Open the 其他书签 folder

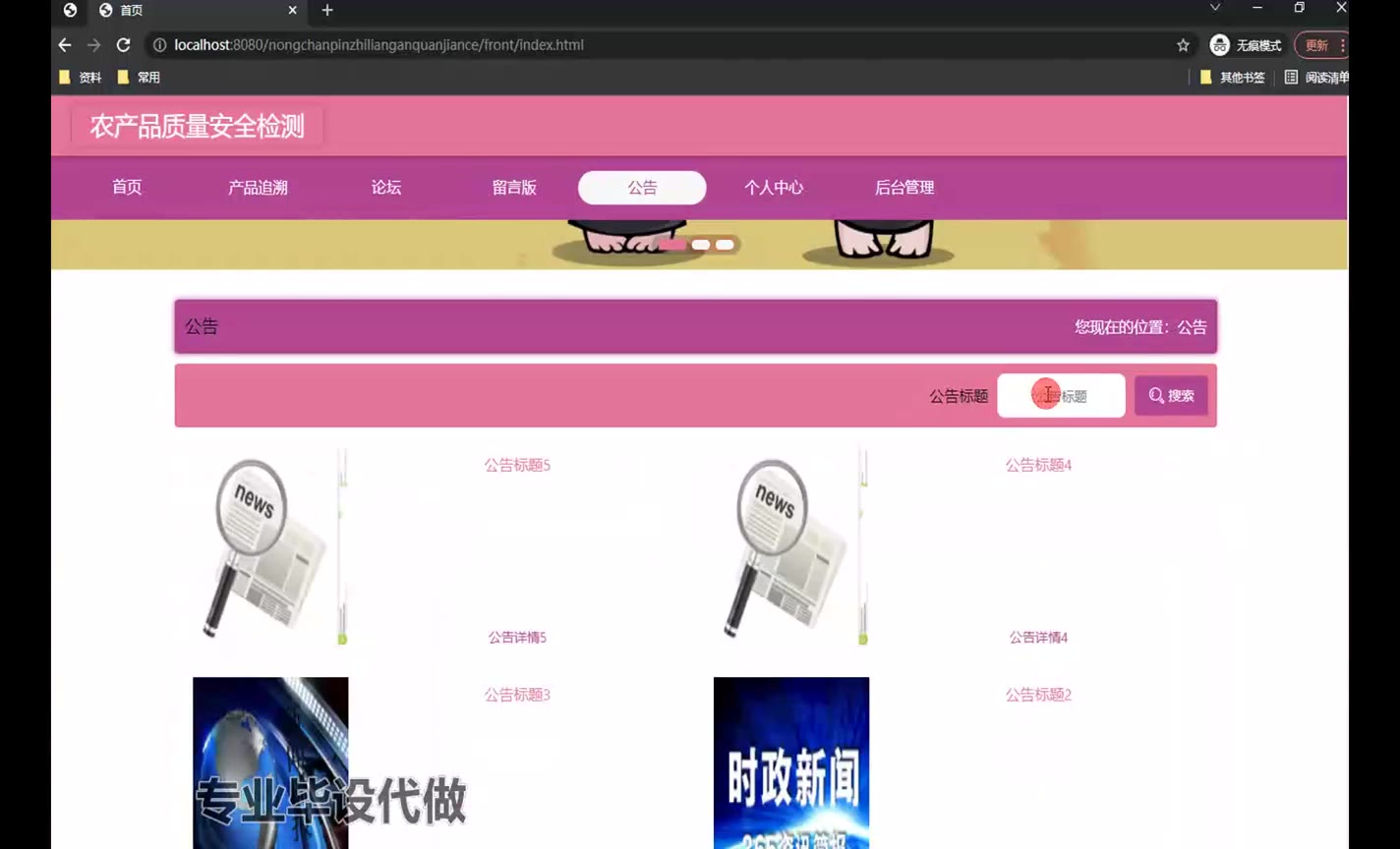click(x=1233, y=77)
